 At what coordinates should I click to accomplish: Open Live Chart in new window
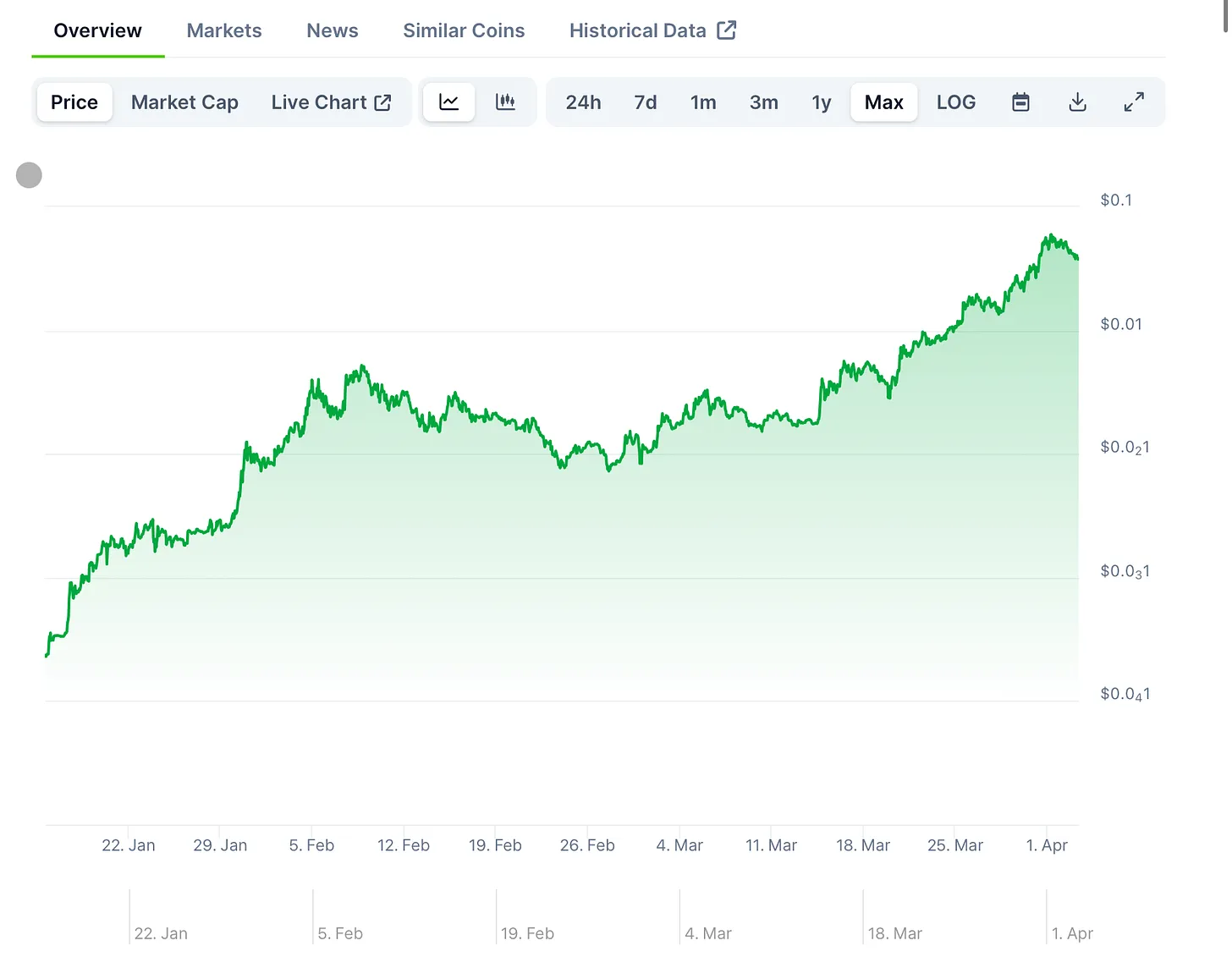tap(331, 102)
